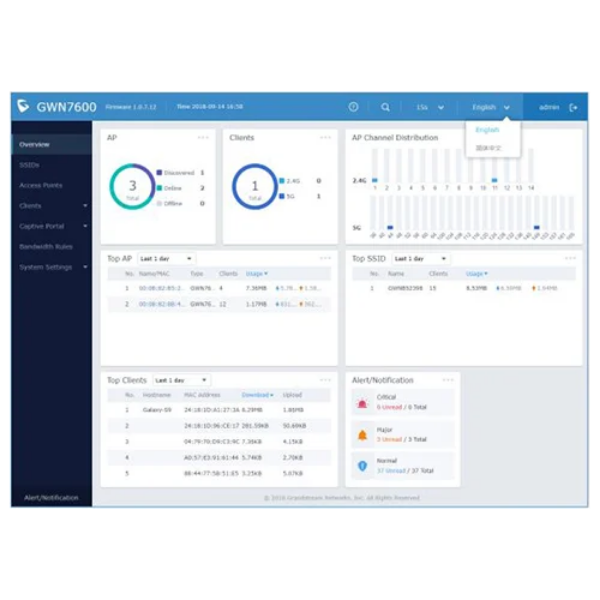The image size is (600, 600).
Task: Open Top SSID Last 1 day dropdown
Action: pyautogui.click(x=421, y=259)
